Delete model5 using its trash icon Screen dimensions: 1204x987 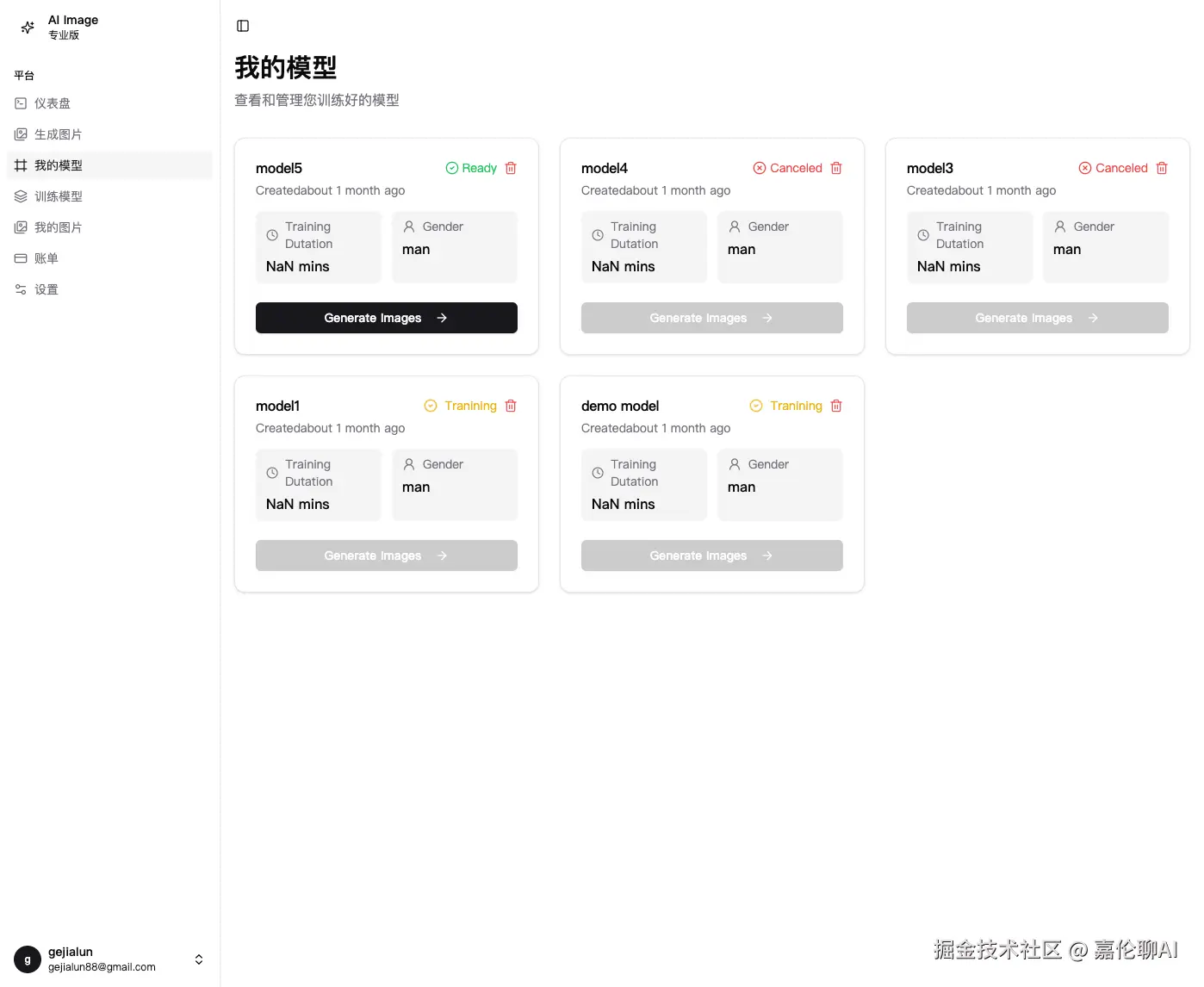coord(511,168)
